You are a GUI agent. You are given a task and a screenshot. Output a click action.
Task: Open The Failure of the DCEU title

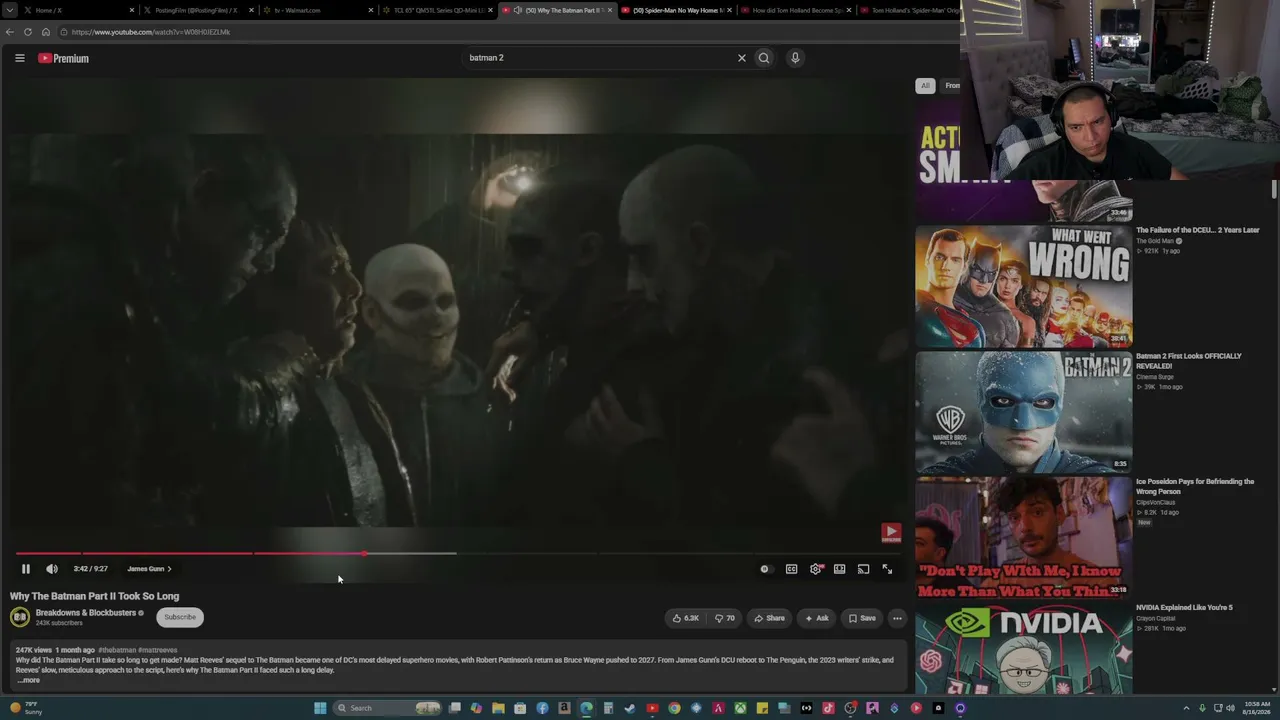click(x=1198, y=230)
